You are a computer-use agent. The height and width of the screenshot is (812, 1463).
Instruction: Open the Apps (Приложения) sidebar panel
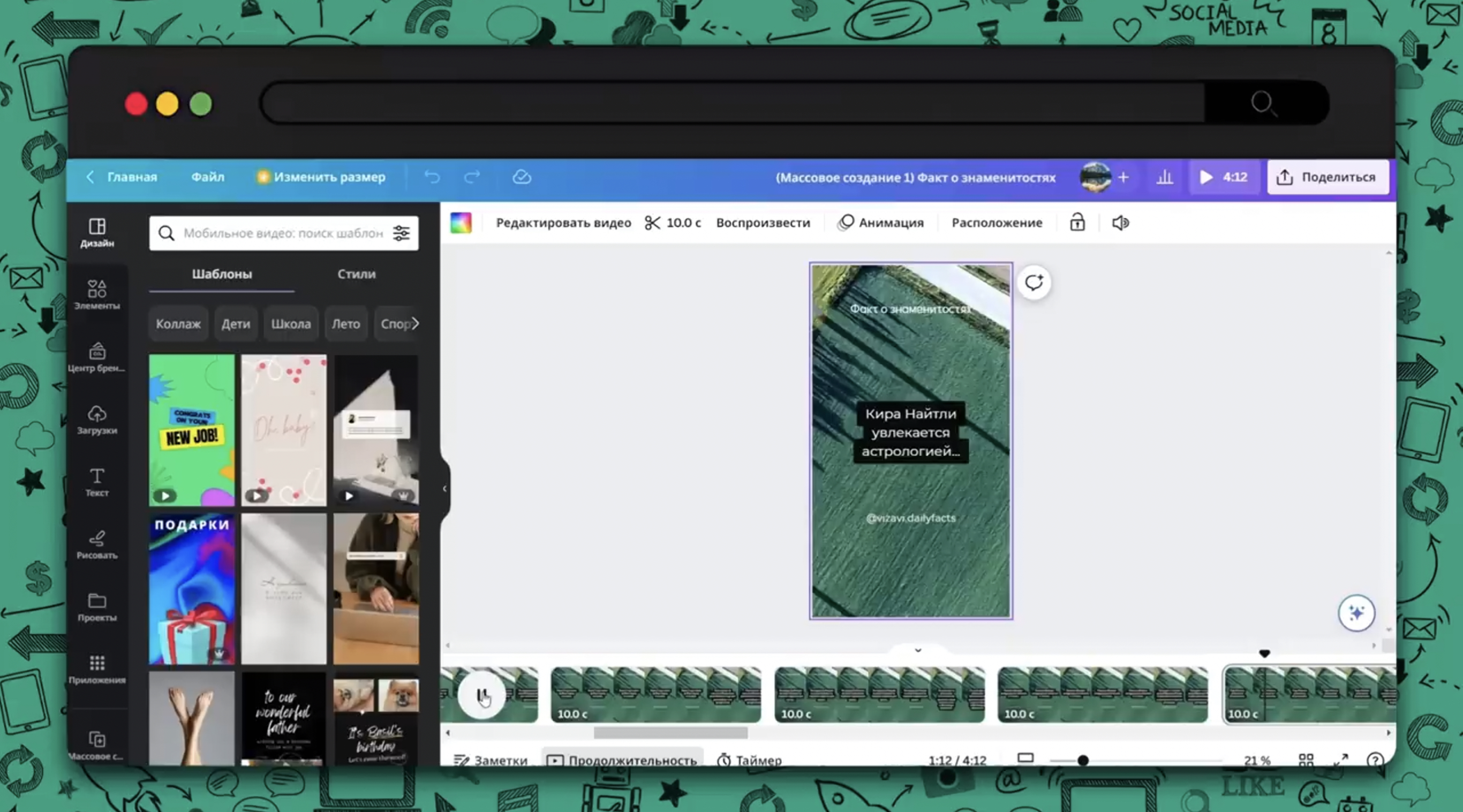coord(97,670)
